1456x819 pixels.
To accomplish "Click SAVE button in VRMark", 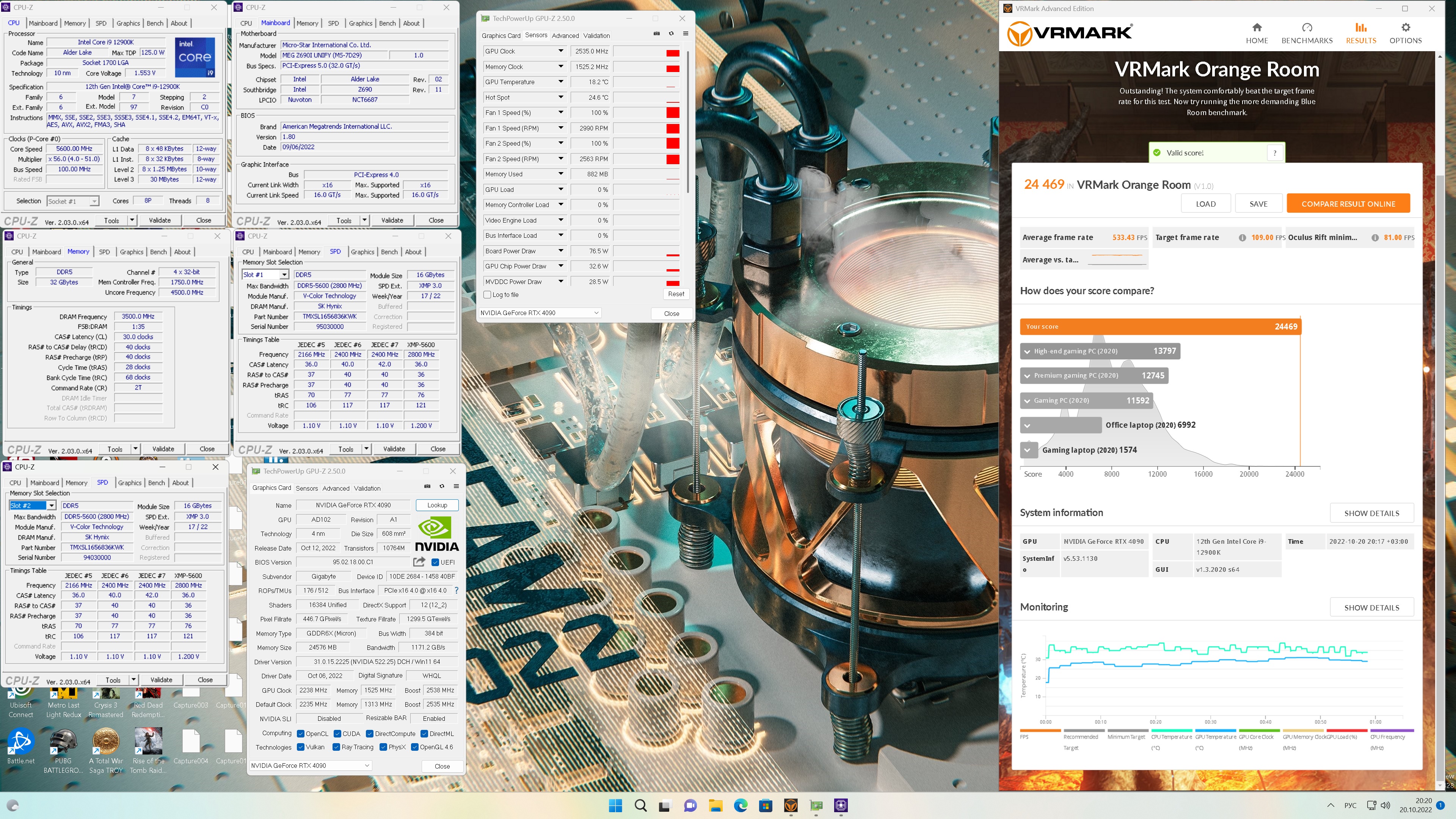I will click(x=1258, y=204).
